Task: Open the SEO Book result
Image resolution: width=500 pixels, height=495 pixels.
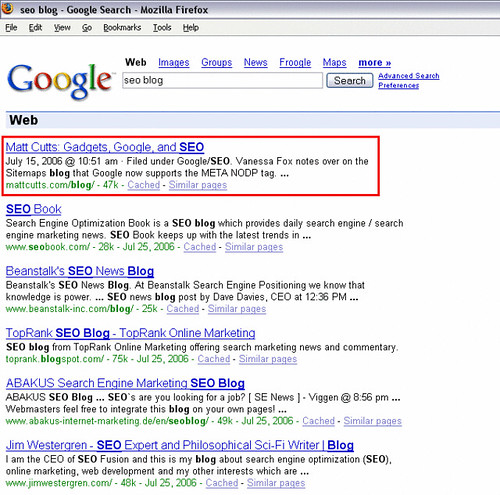Action: pos(33,209)
